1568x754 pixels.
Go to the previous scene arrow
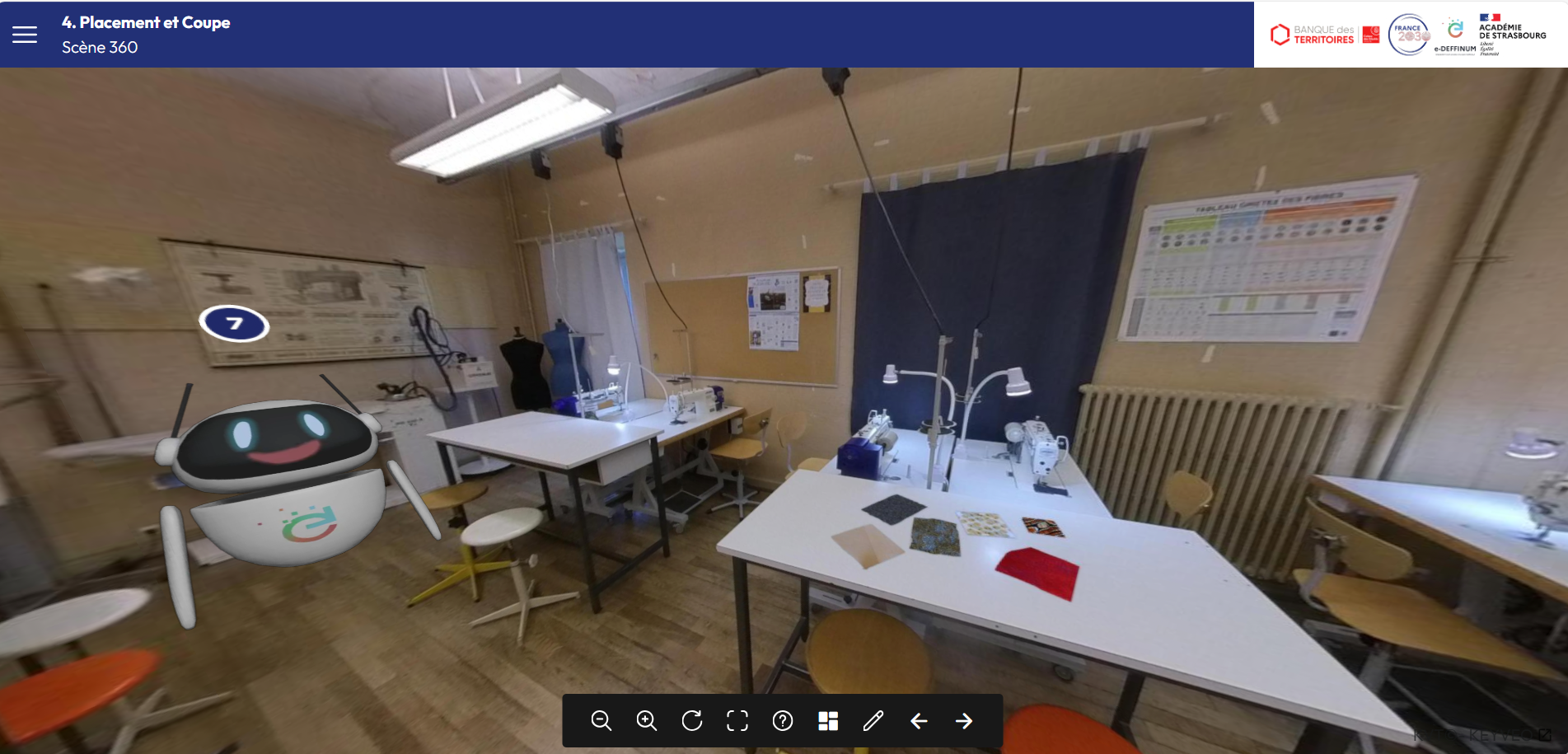919,721
